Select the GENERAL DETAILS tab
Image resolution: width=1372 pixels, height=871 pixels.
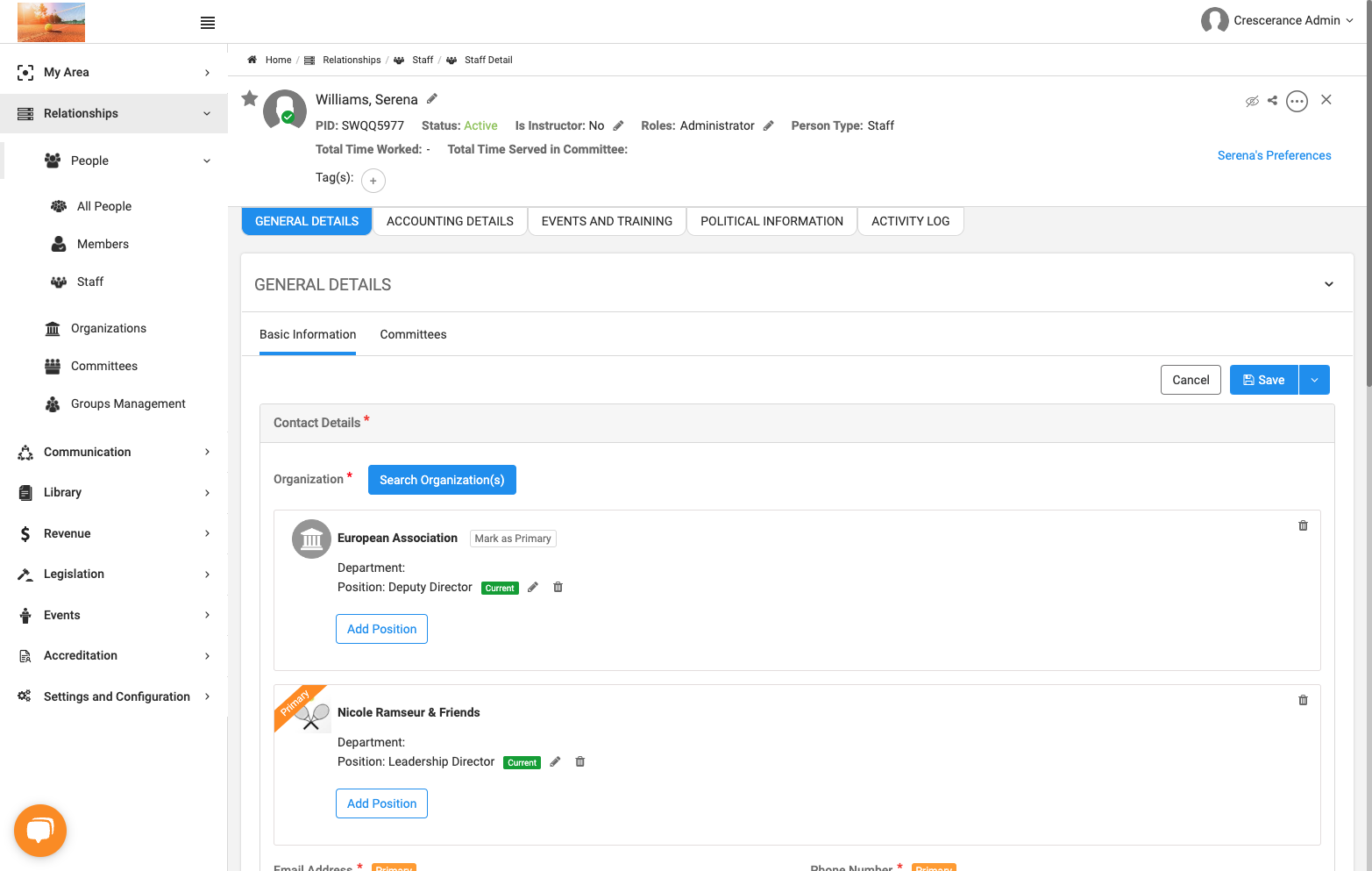click(x=307, y=221)
